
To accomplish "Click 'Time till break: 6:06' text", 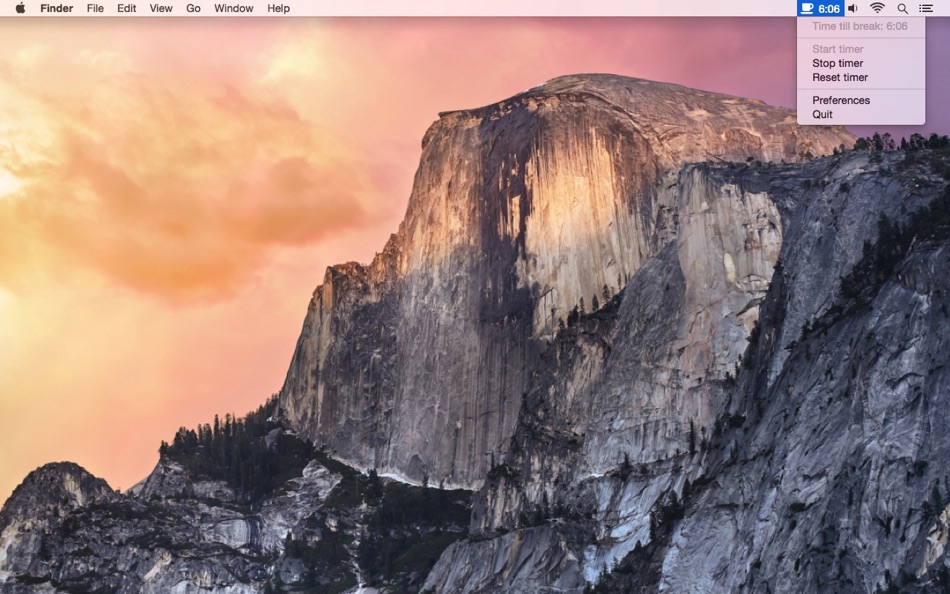I will coord(860,26).
